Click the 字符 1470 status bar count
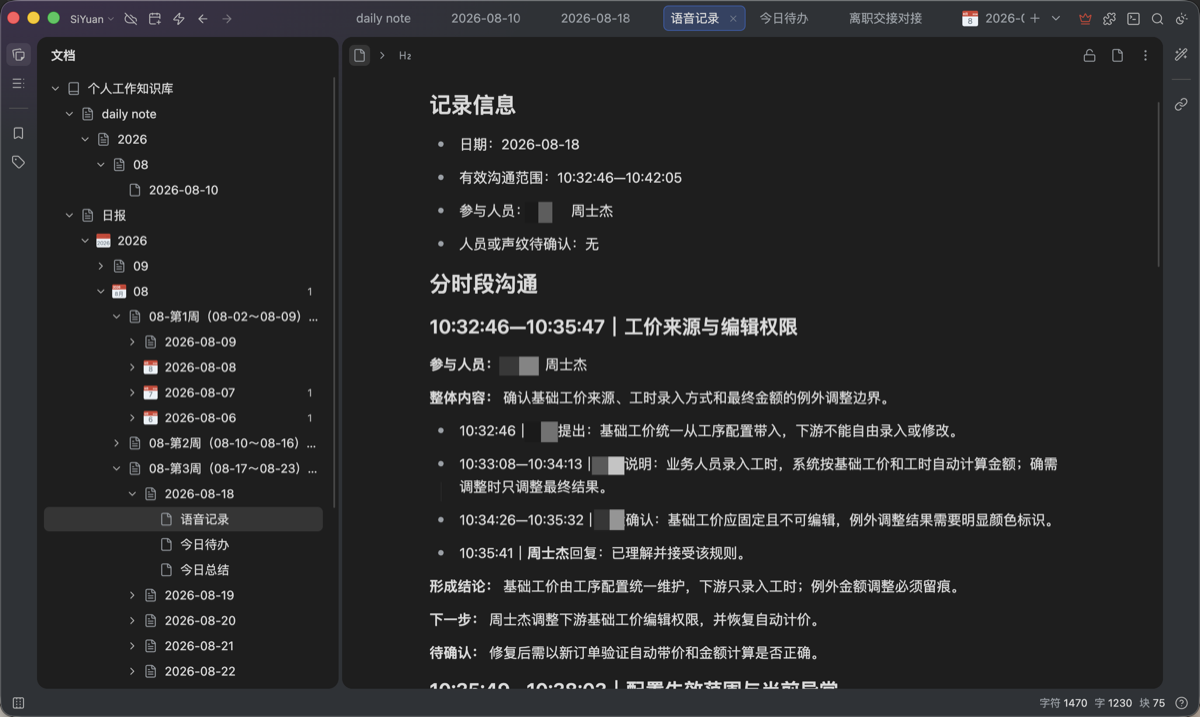 (x=1064, y=704)
